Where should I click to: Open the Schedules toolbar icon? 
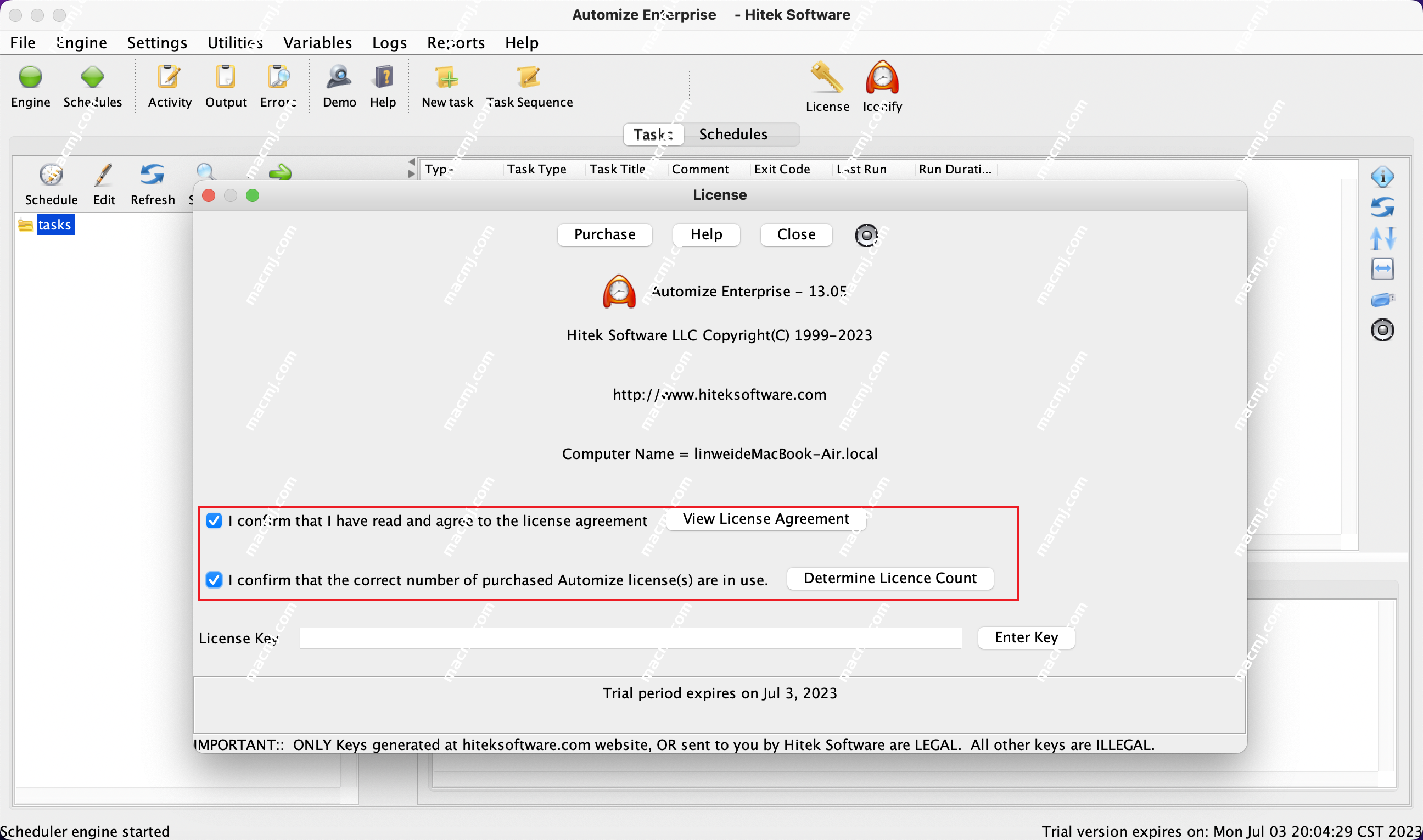click(92, 77)
